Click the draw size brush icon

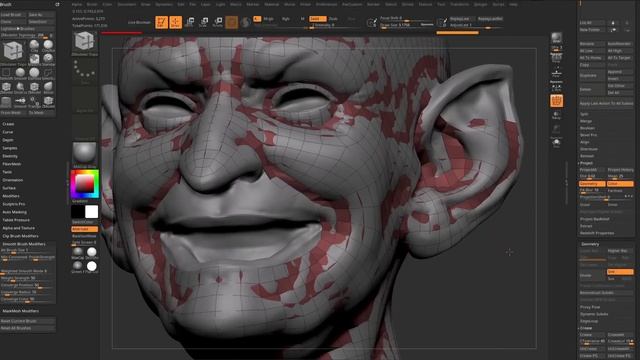click(x=372, y=22)
